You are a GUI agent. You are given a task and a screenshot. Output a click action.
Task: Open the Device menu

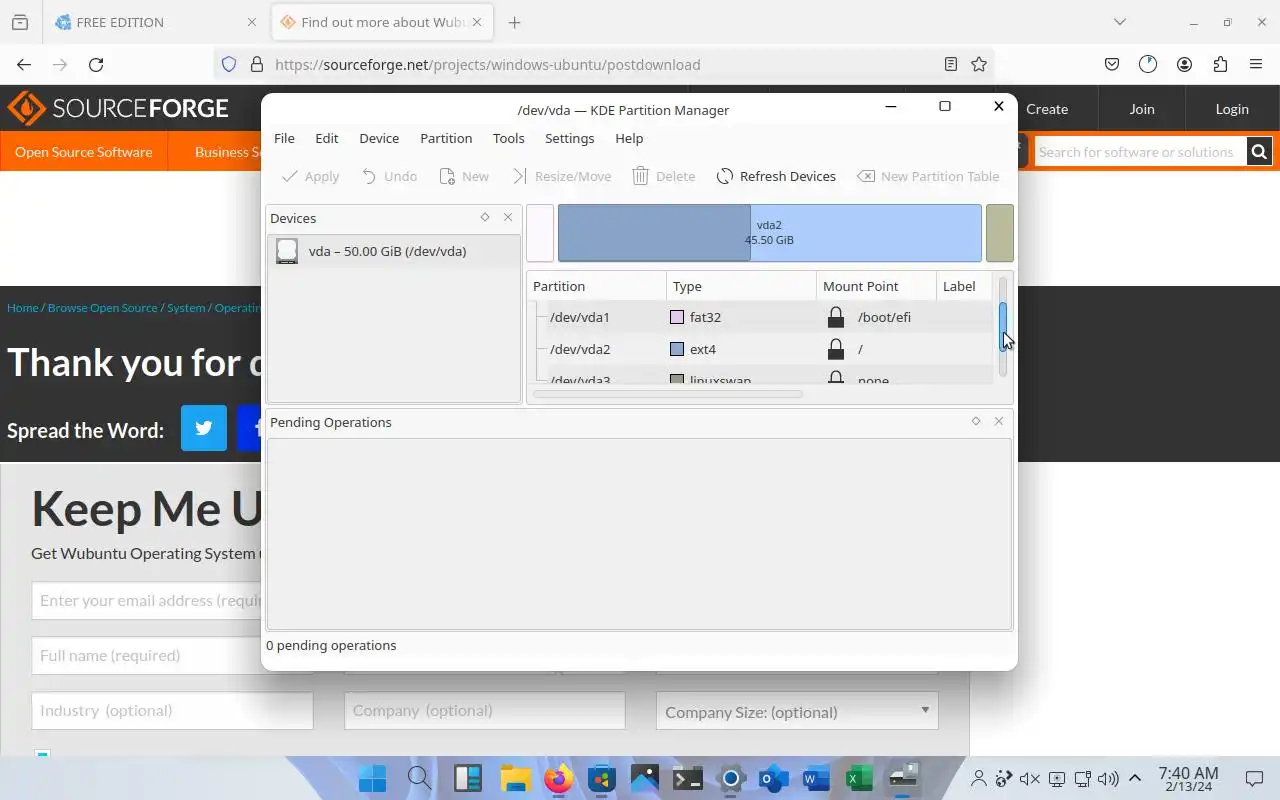[379, 138]
